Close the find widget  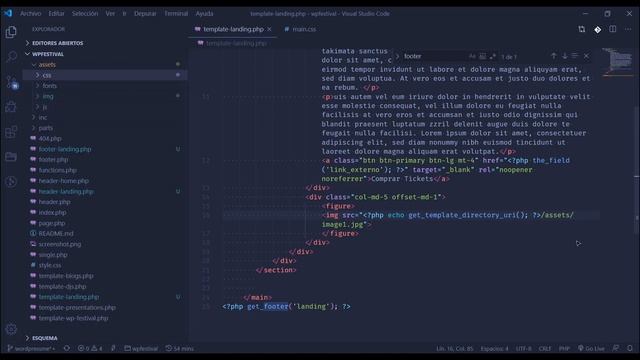point(587,56)
